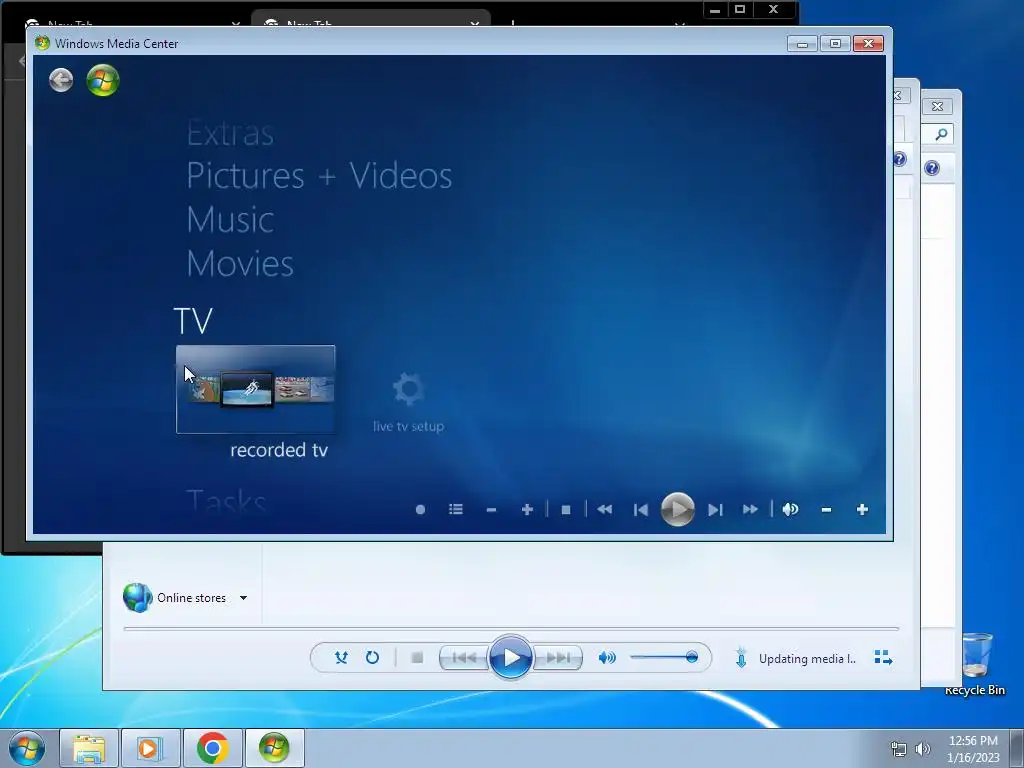Click the Stop button in Media Center

[566, 509]
